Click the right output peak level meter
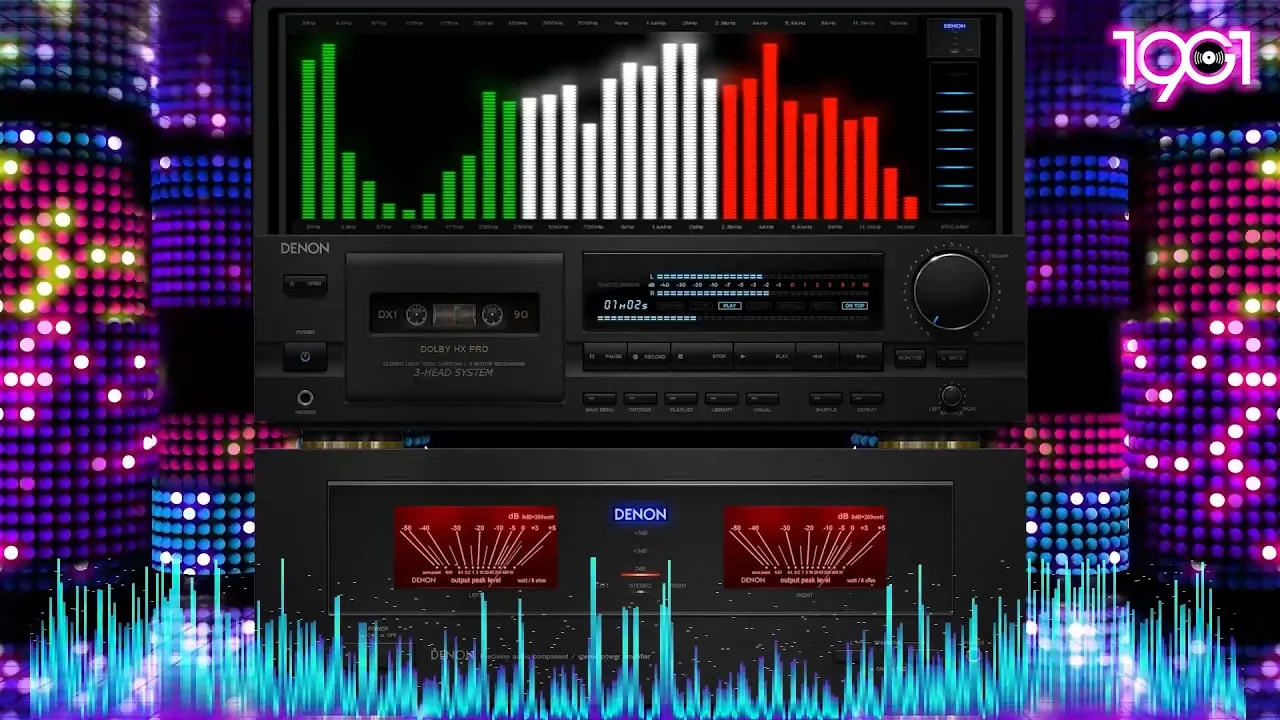The image size is (1280, 720). [x=806, y=546]
